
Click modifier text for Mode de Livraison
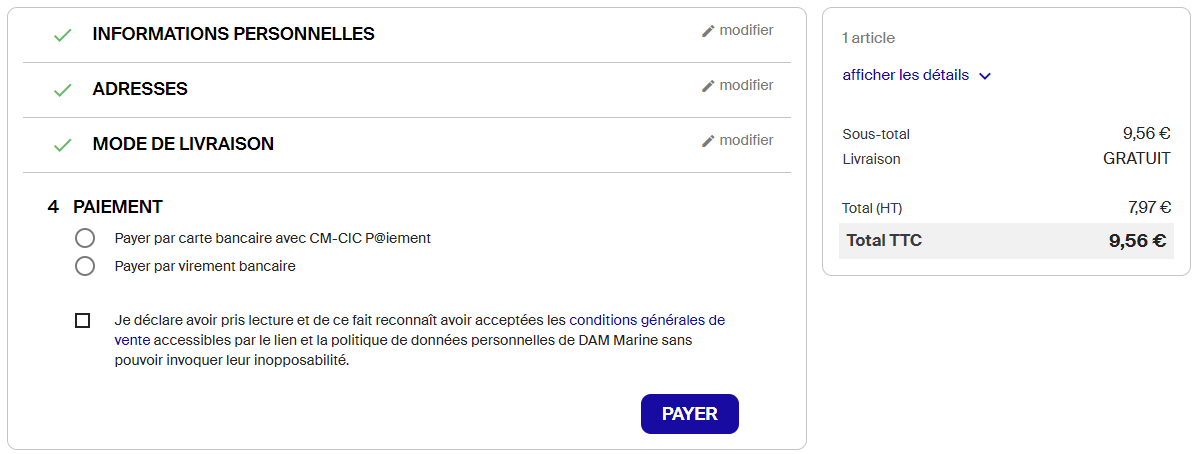746,141
